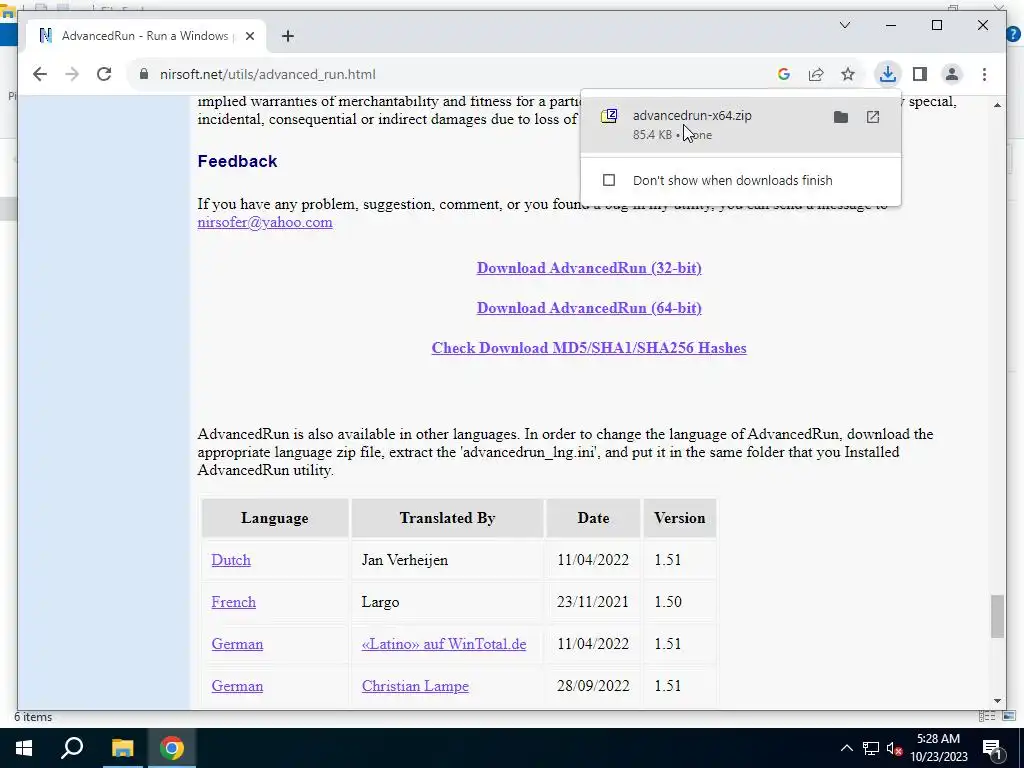The height and width of the screenshot is (768, 1024).
Task: Enable Don't show when downloads finish
Action: pos(609,180)
